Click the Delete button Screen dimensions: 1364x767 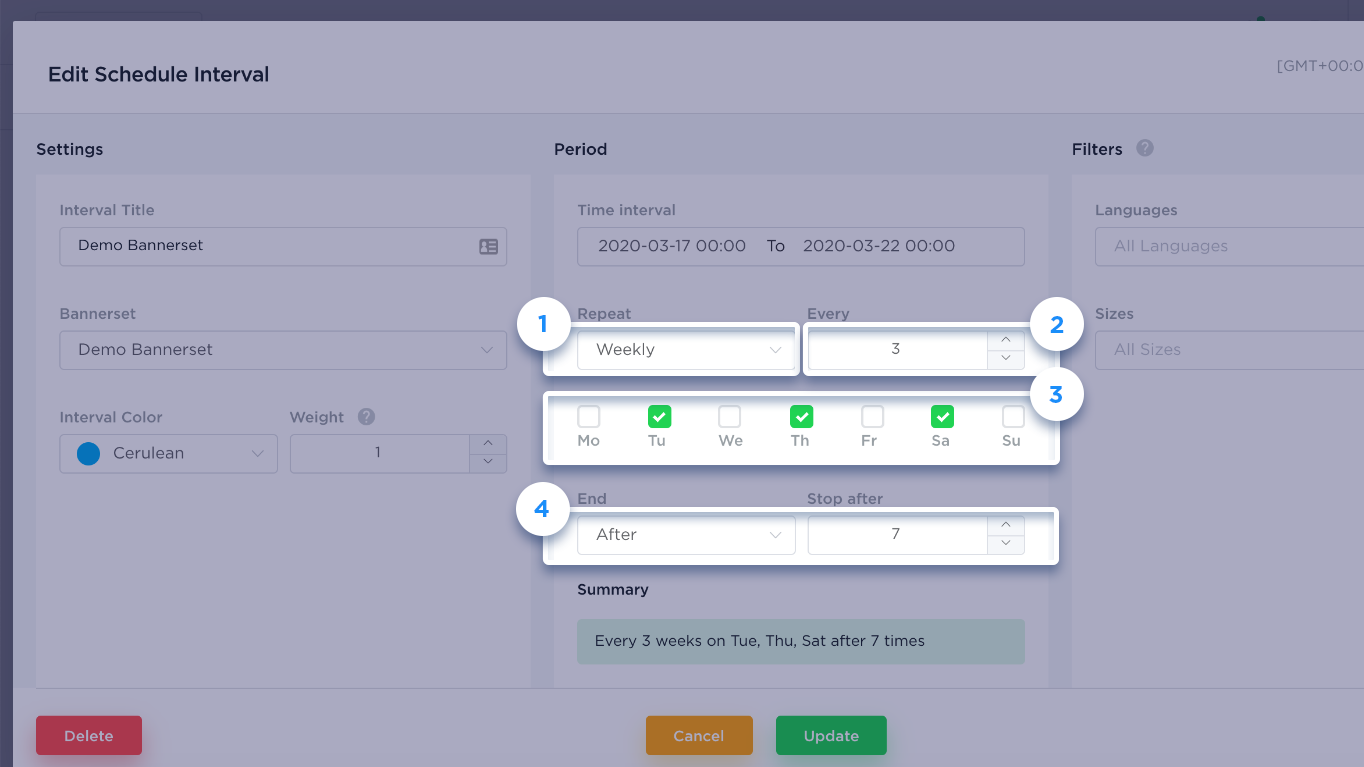(x=89, y=736)
